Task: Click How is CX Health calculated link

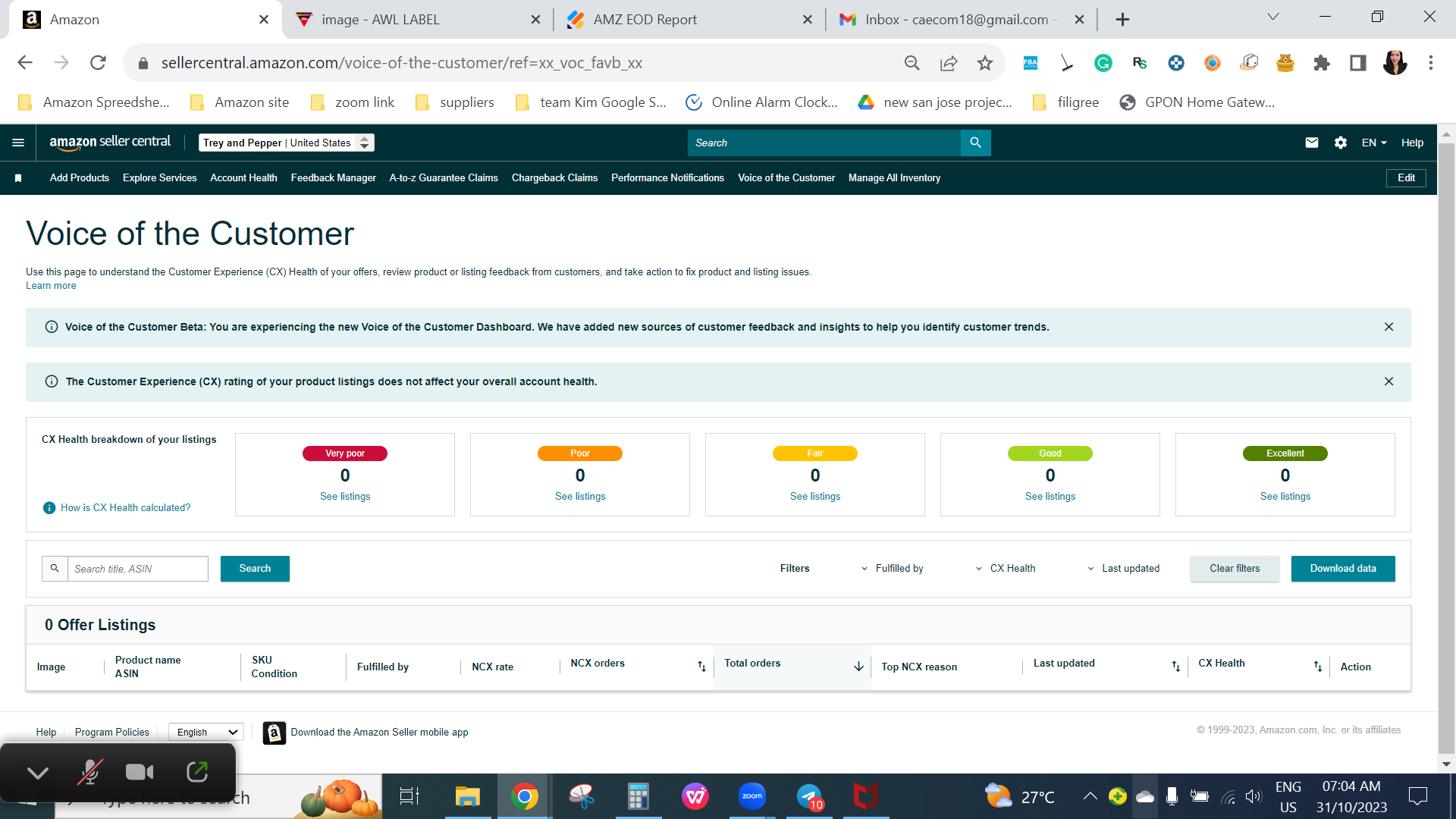Action: click(126, 508)
